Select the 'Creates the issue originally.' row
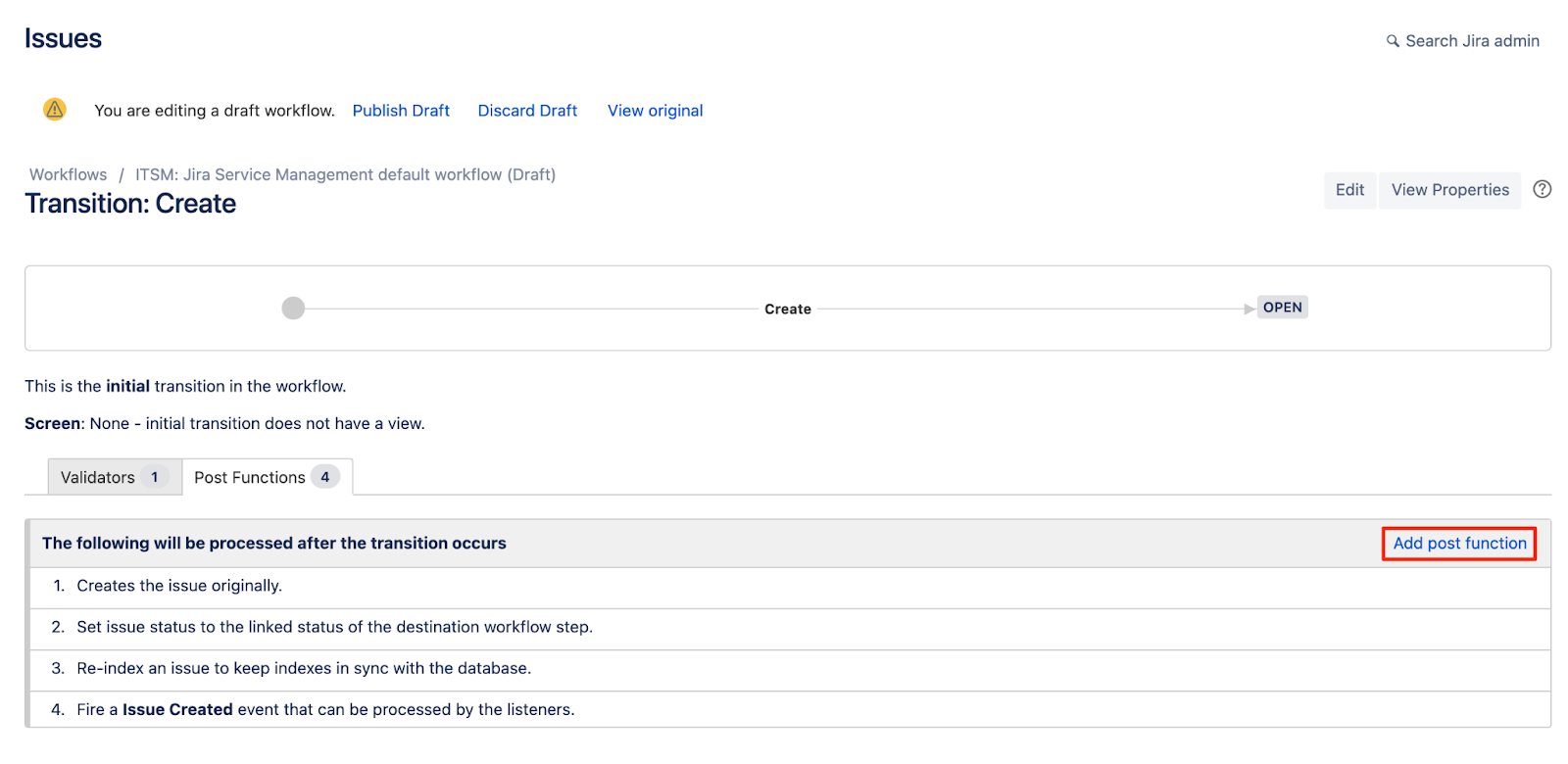 pos(789,586)
